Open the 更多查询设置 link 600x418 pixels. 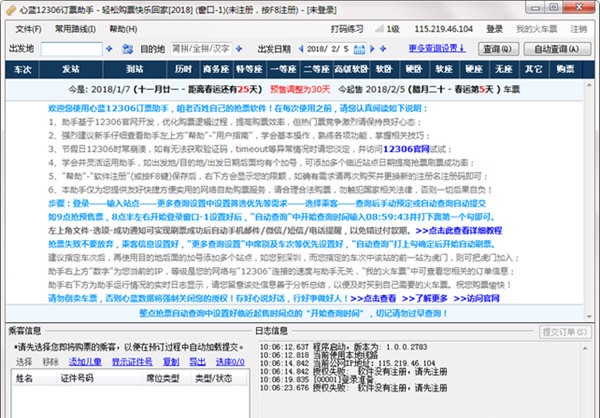(x=437, y=48)
